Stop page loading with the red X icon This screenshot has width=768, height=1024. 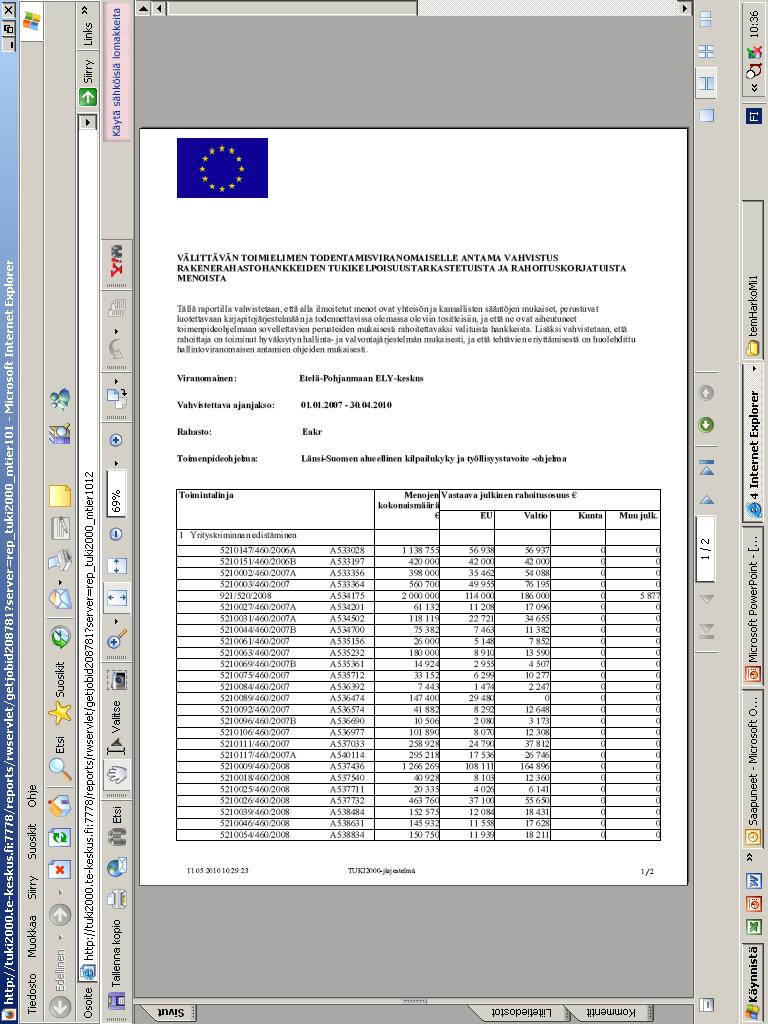point(60,869)
